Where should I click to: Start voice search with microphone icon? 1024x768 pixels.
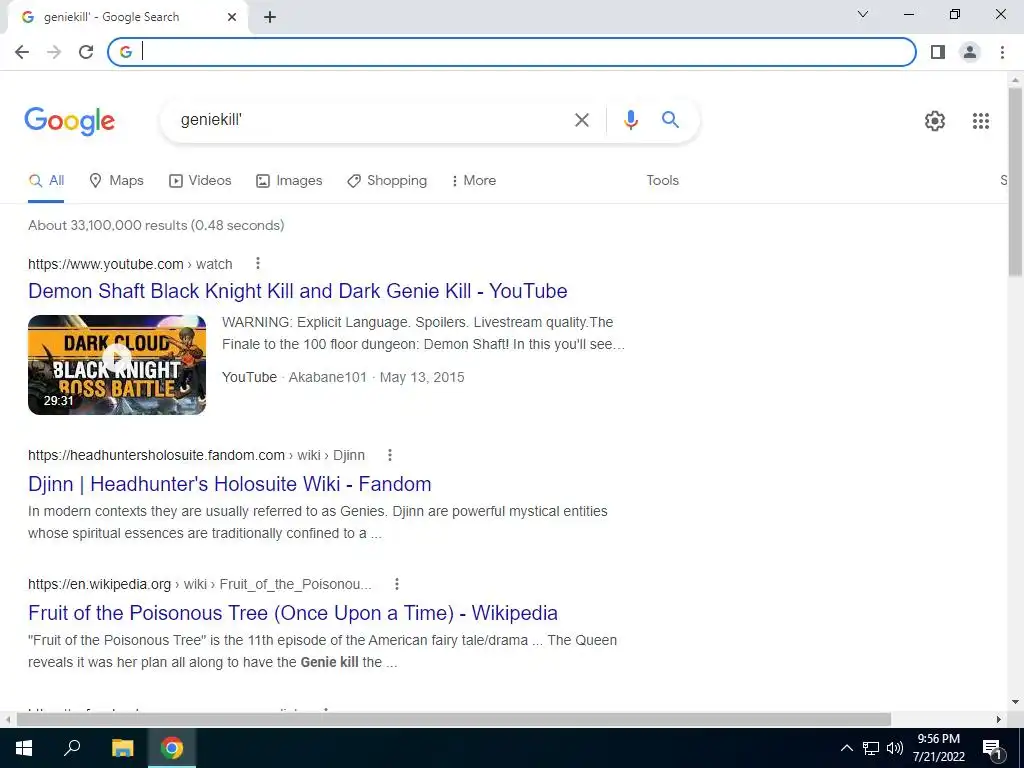click(630, 120)
